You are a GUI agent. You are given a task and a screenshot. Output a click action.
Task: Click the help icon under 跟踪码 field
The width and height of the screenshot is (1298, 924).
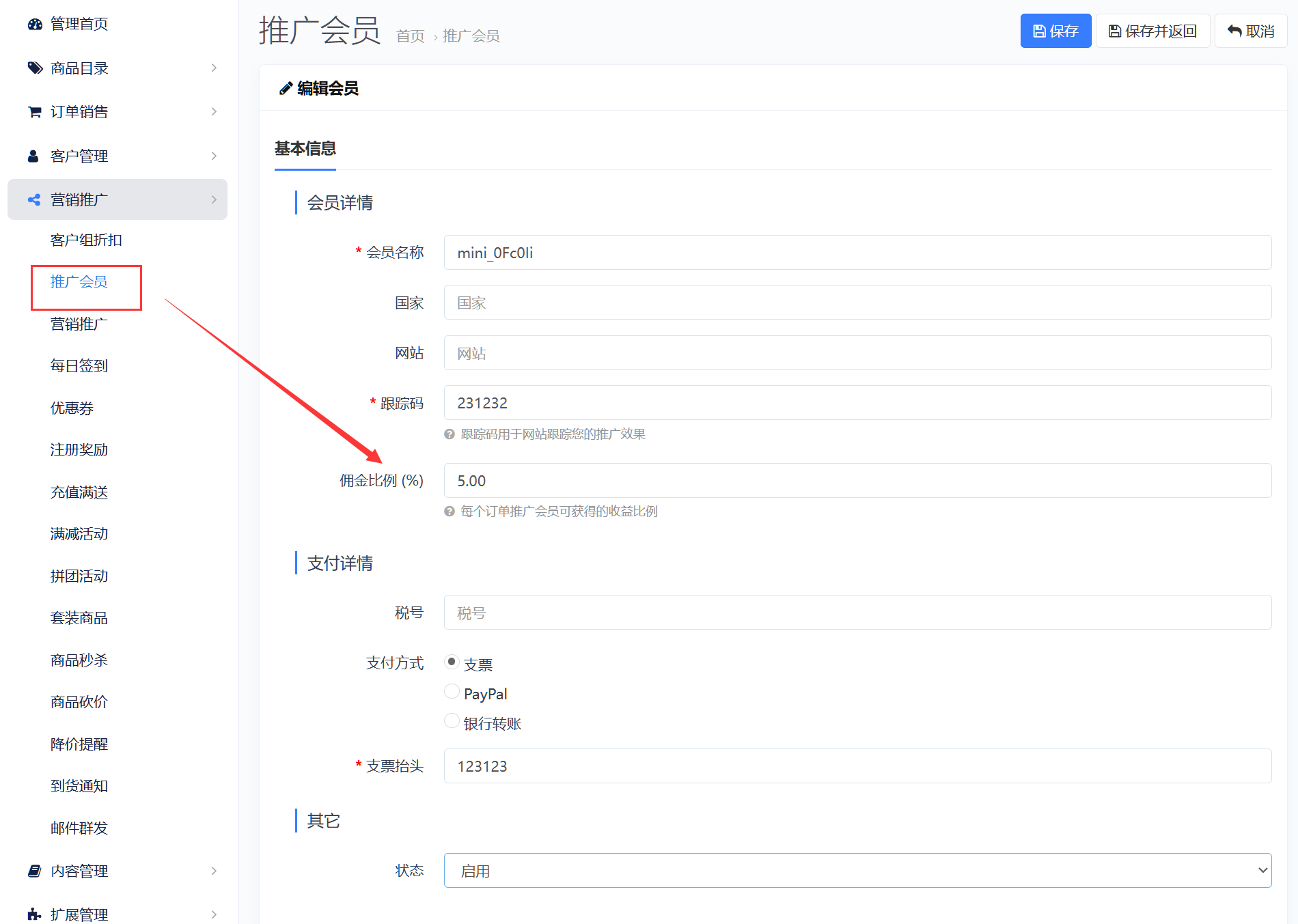pos(450,434)
